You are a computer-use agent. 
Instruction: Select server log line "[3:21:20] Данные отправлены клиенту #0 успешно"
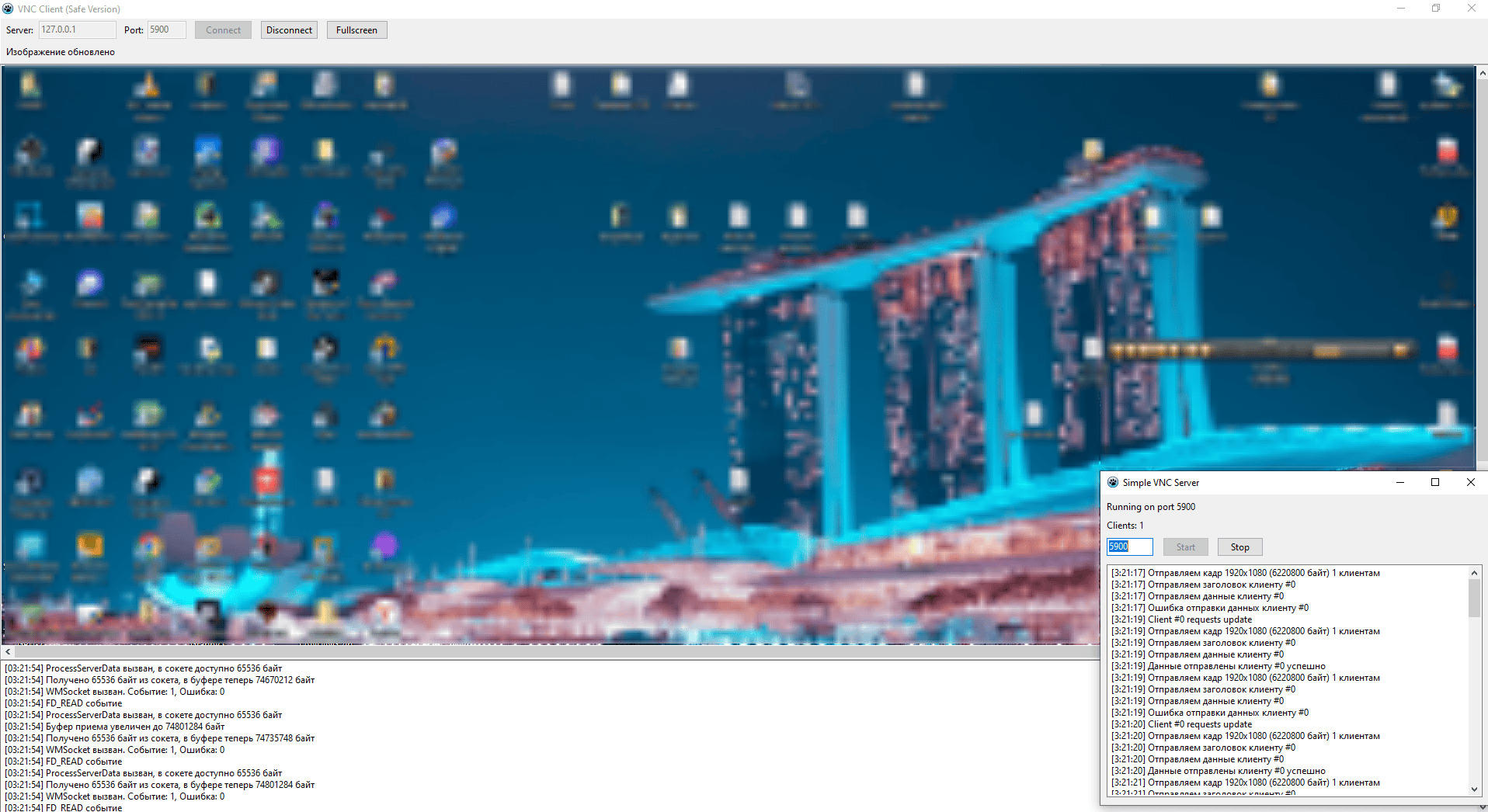[x=1219, y=771]
